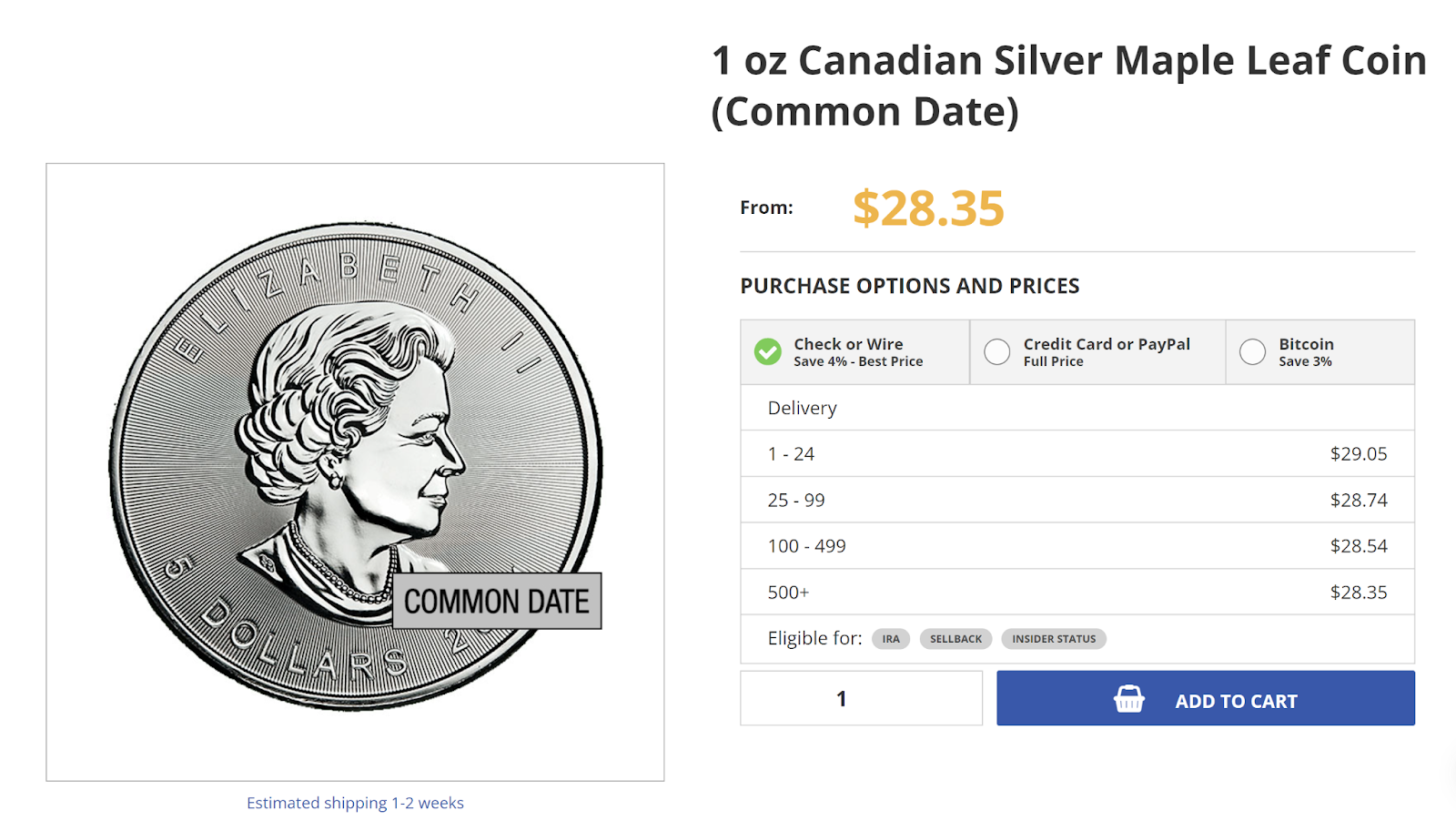Image resolution: width=1456 pixels, height=821 pixels.
Task: Select the 1 - 24 quantity price row
Action: (1077, 453)
